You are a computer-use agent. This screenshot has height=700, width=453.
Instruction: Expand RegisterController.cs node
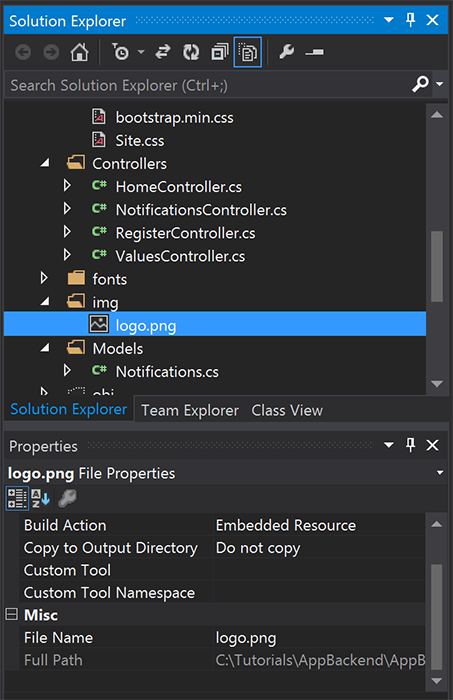point(67,232)
